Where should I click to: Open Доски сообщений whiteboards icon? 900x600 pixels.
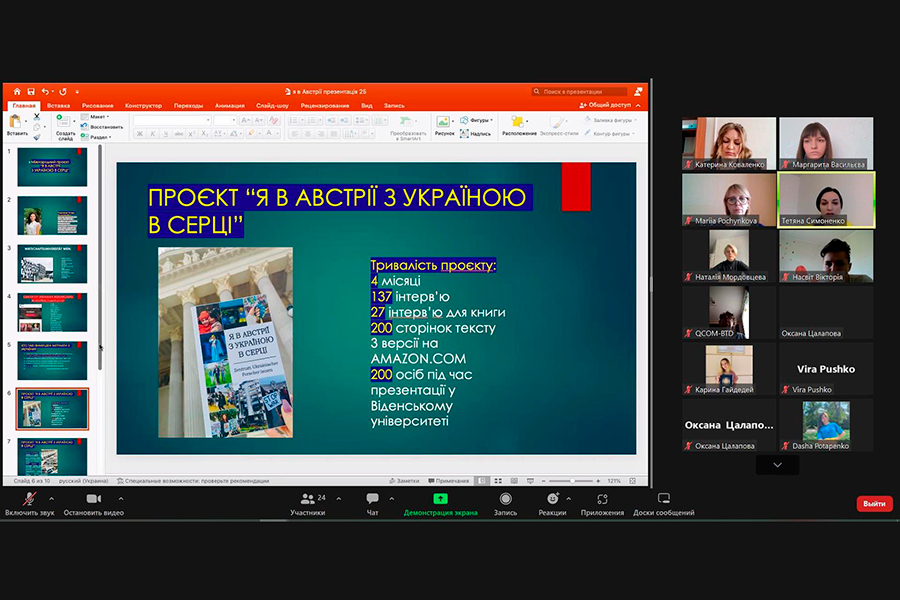(x=663, y=498)
